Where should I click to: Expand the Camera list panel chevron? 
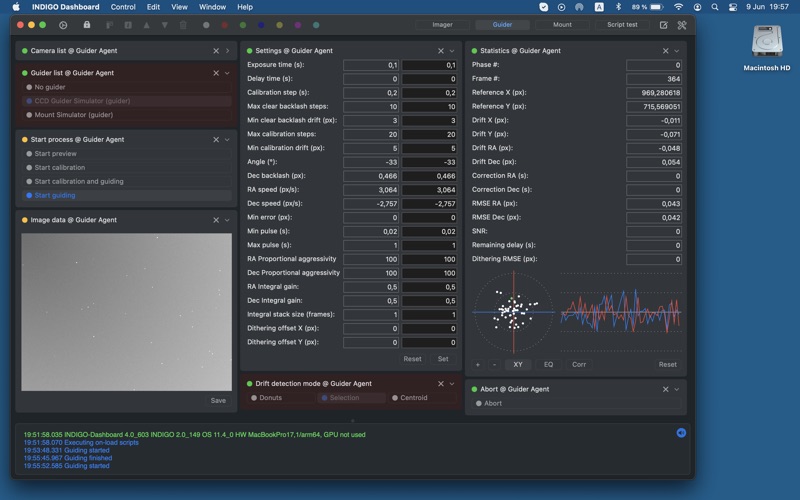(x=228, y=51)
